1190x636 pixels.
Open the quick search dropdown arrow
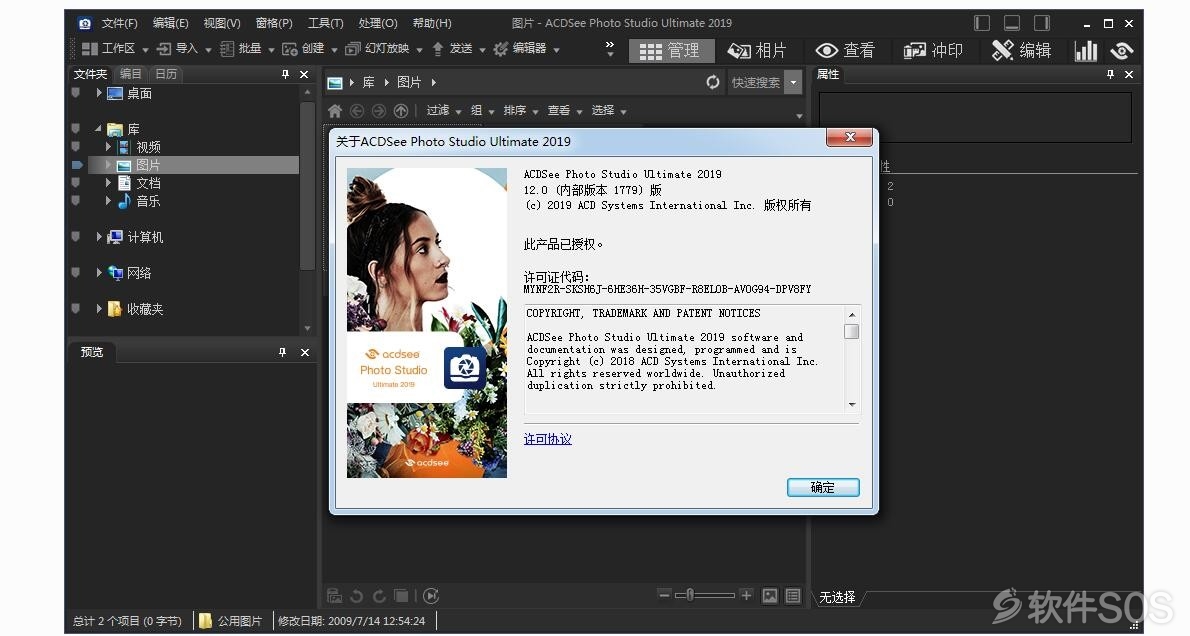click(x=794, y=83)
